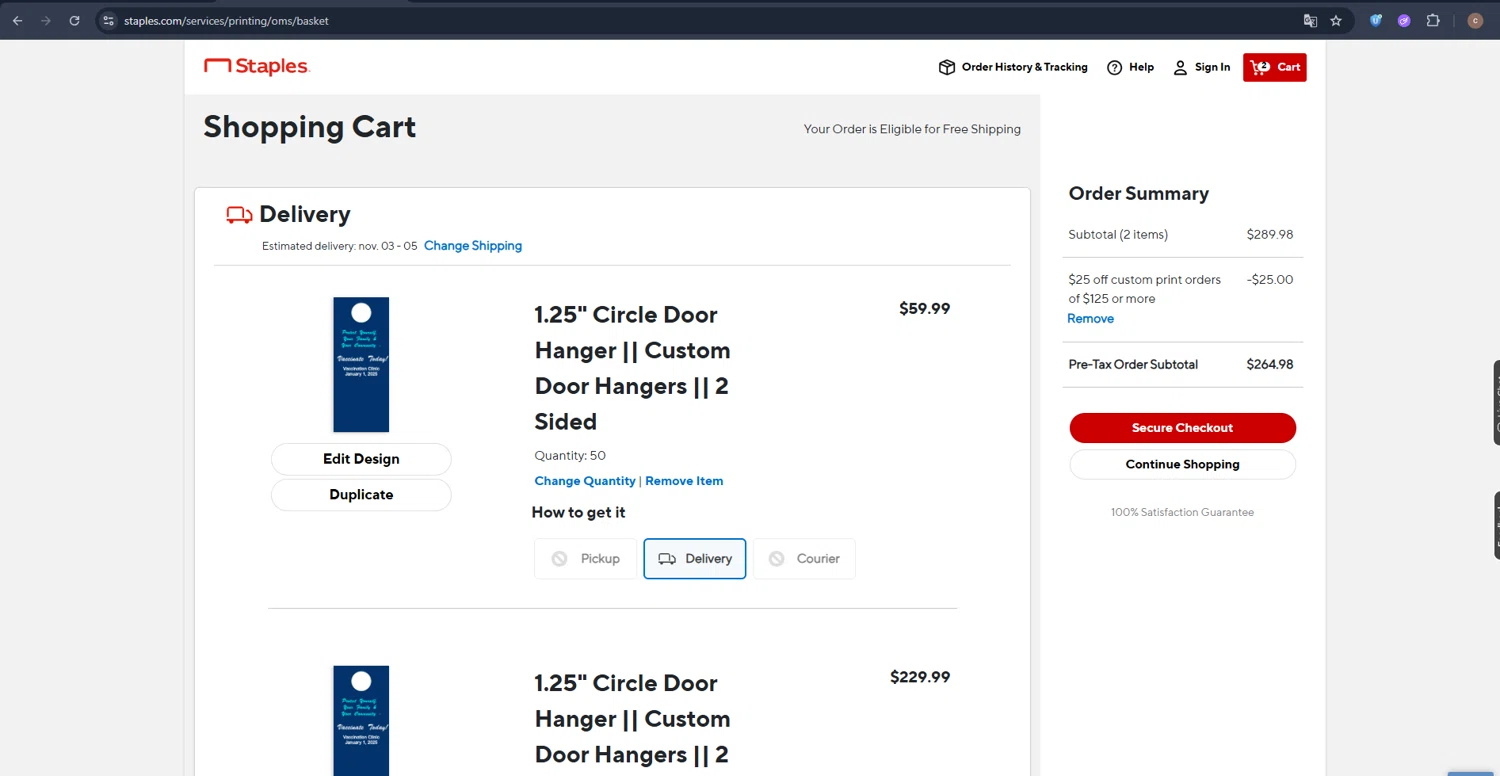Click Edit Design for the $59.99 door hanger
The image size is (1500, 776).
tap(361, 459)
